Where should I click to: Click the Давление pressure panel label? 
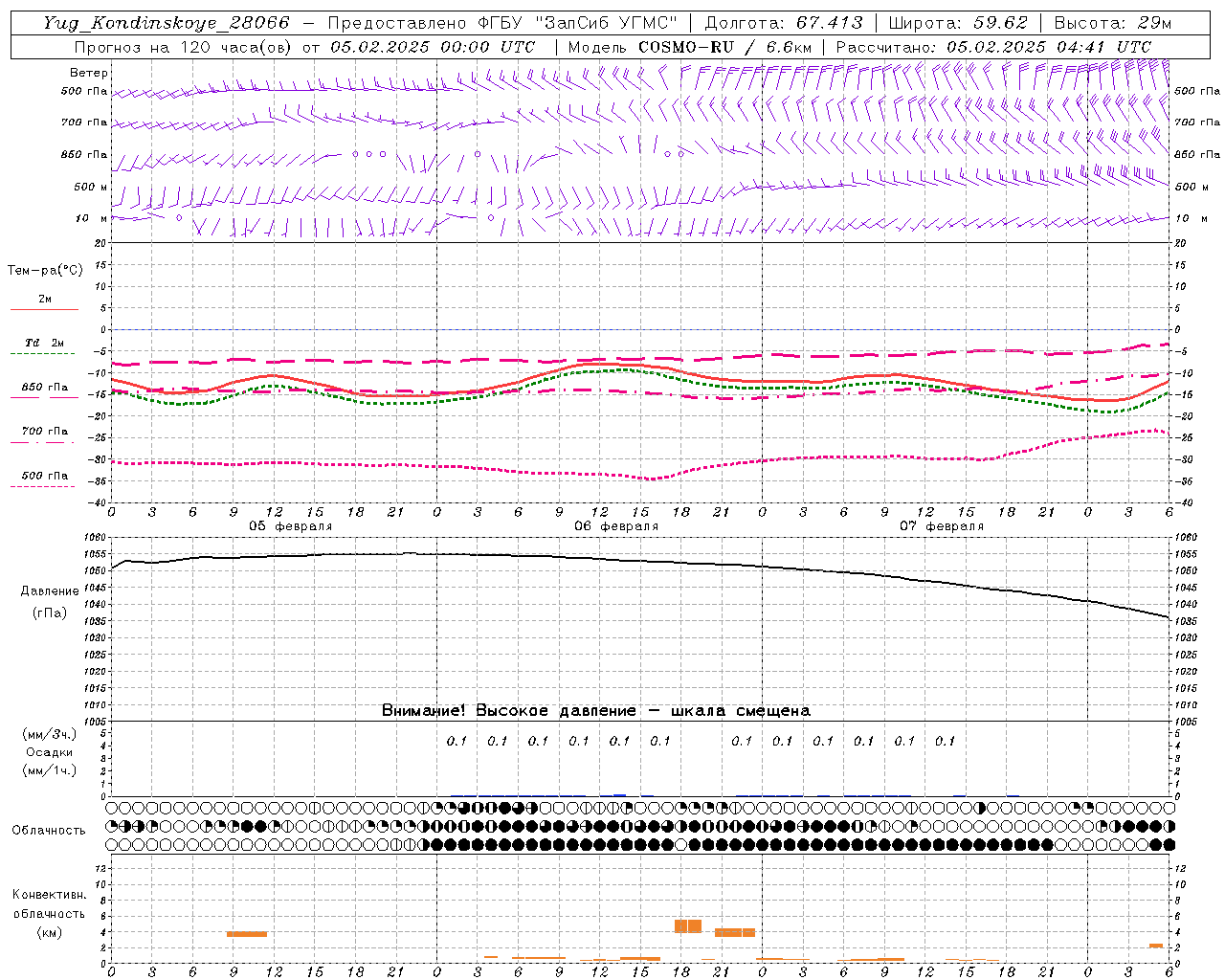click(x=50, y=591)
